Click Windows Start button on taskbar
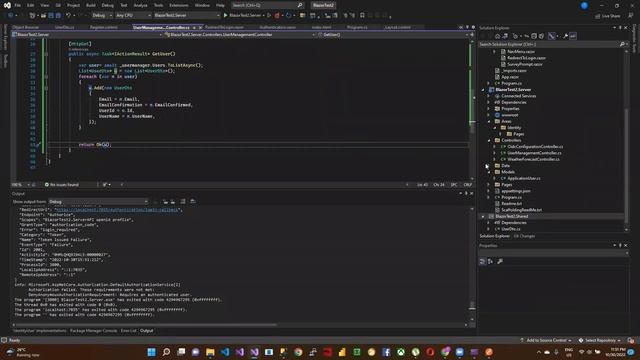The height and width of the screenshot is (360, 640). pos(151,352)
